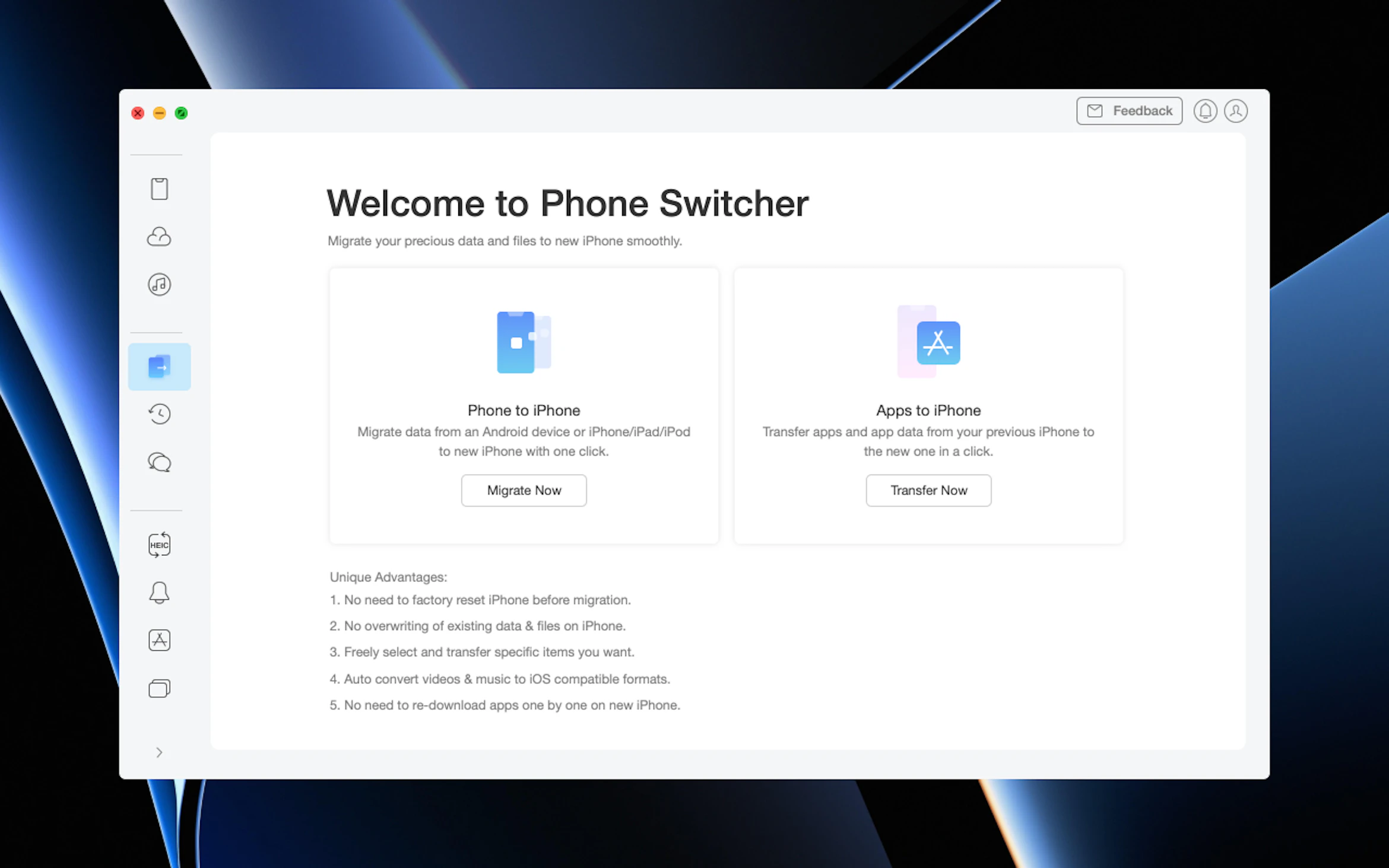Open the App Downloader sidebar icon
Image resolution: width=1389 pixels, height=868 pixels.
159,640
